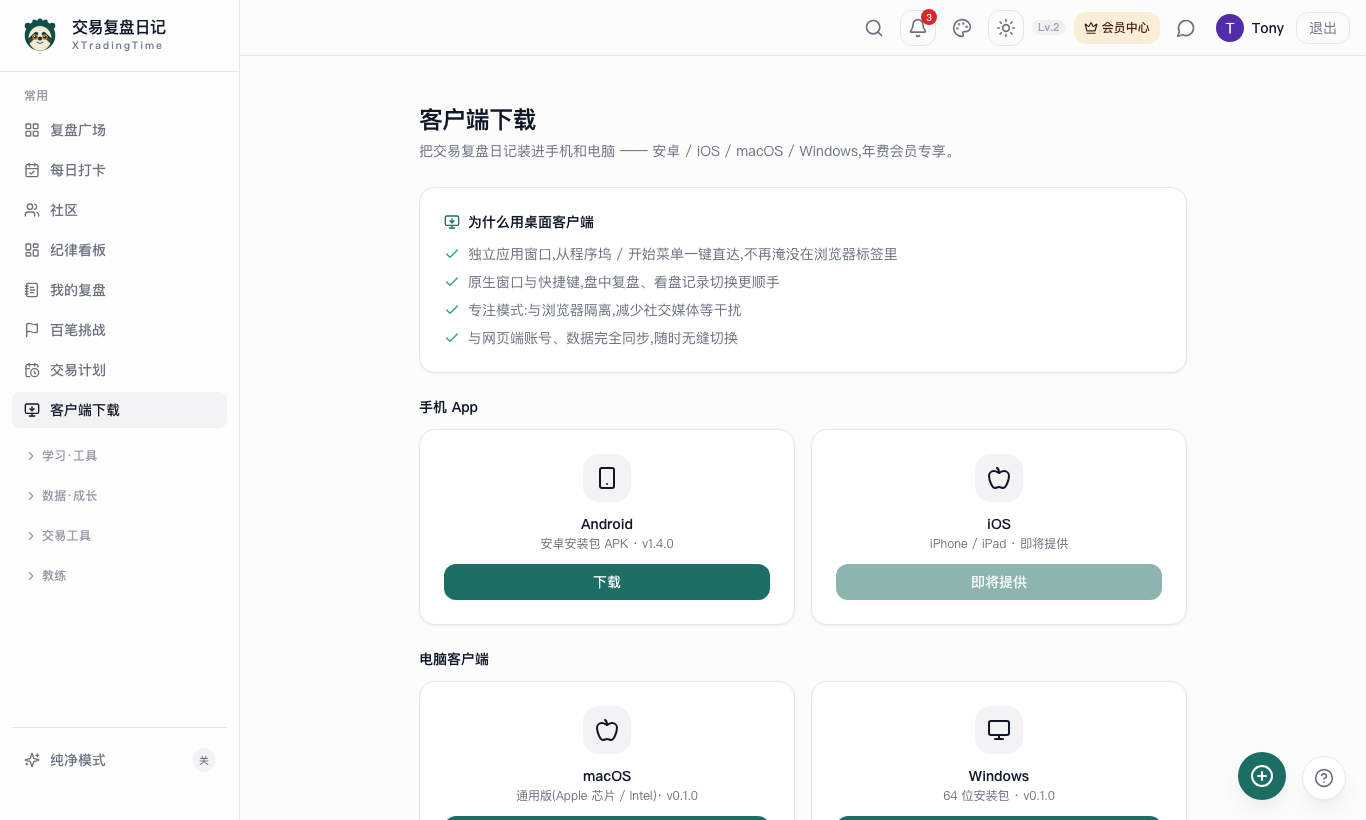Open the theme palette icon

point(962,28)
